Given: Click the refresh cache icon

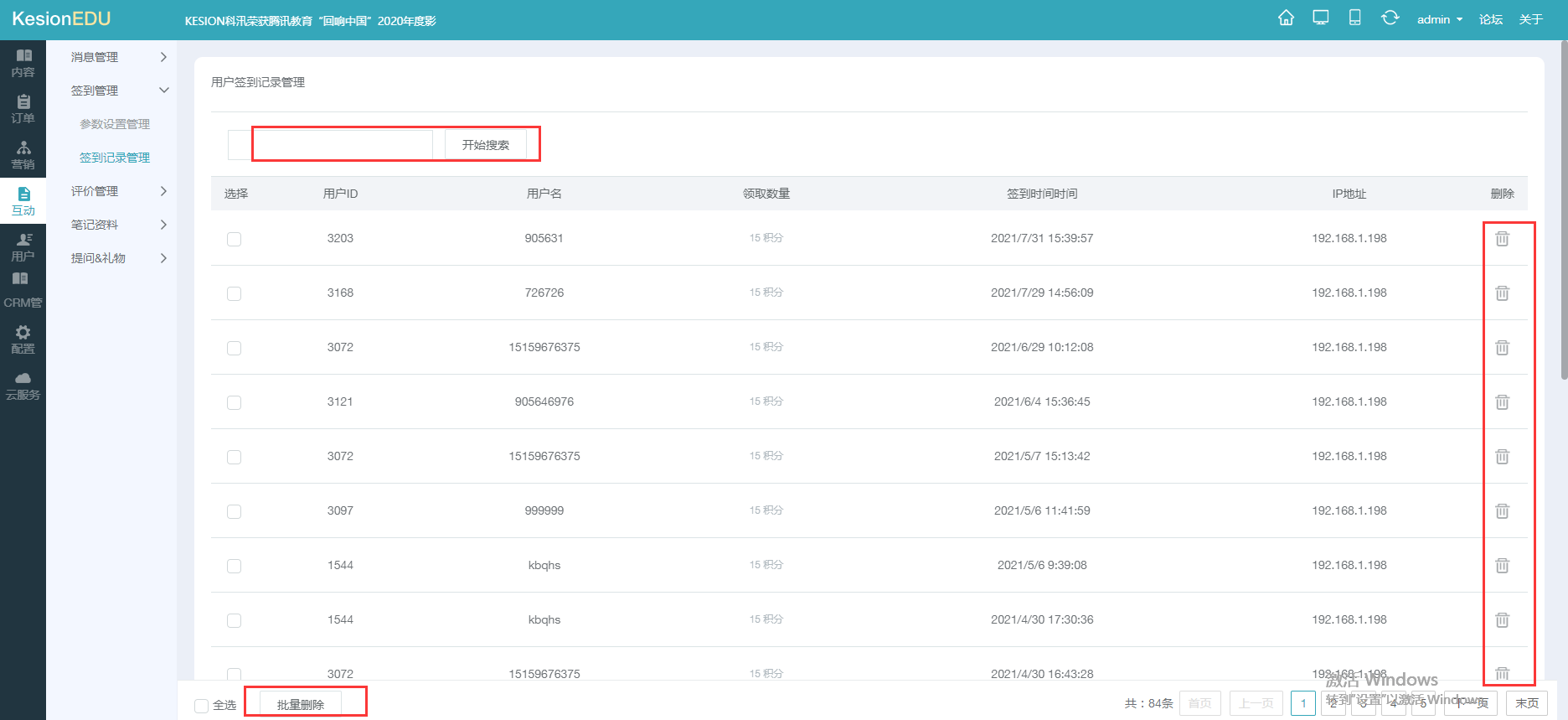Looking at the screenshot, I should 1390,18.
